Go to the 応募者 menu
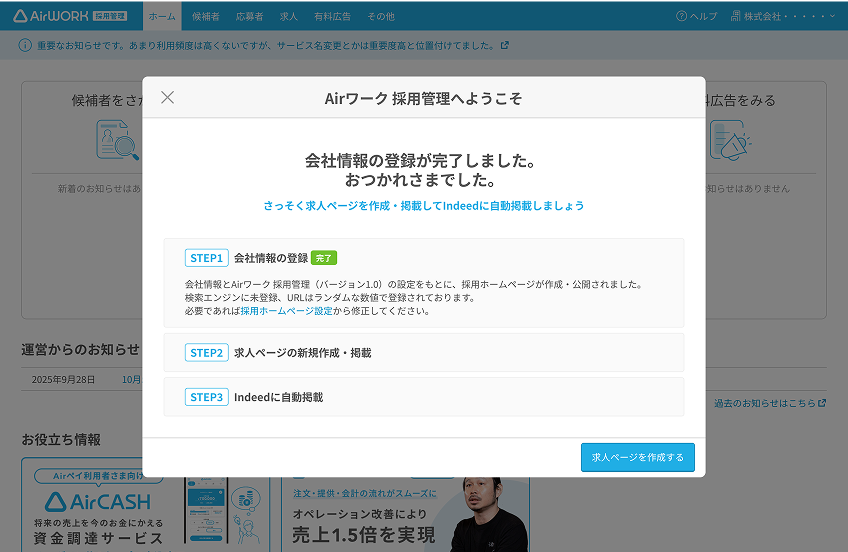Image resolution: width=848 pixels, height=552 pixels. pyautogui.click(x=249, y=16)
